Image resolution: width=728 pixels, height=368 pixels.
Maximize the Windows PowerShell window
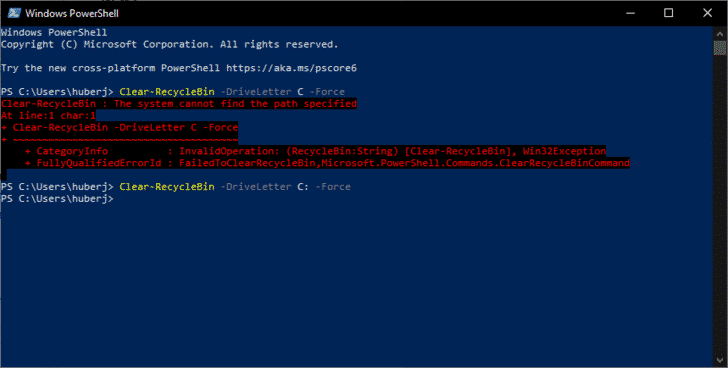[669, 13]
